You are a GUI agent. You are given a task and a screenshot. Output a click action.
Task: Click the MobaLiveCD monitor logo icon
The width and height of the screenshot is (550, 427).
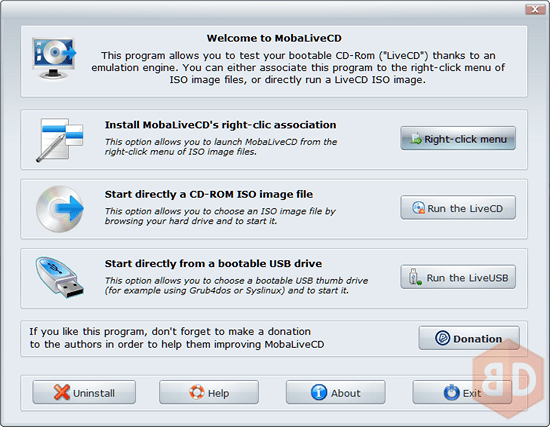(x=54, y=58)
